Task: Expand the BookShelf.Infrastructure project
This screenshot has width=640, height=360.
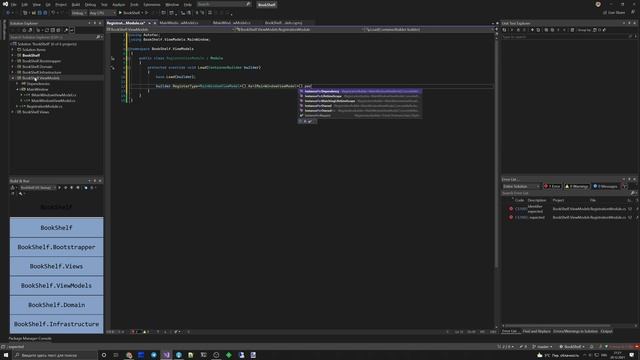Action: pos(12,72)
